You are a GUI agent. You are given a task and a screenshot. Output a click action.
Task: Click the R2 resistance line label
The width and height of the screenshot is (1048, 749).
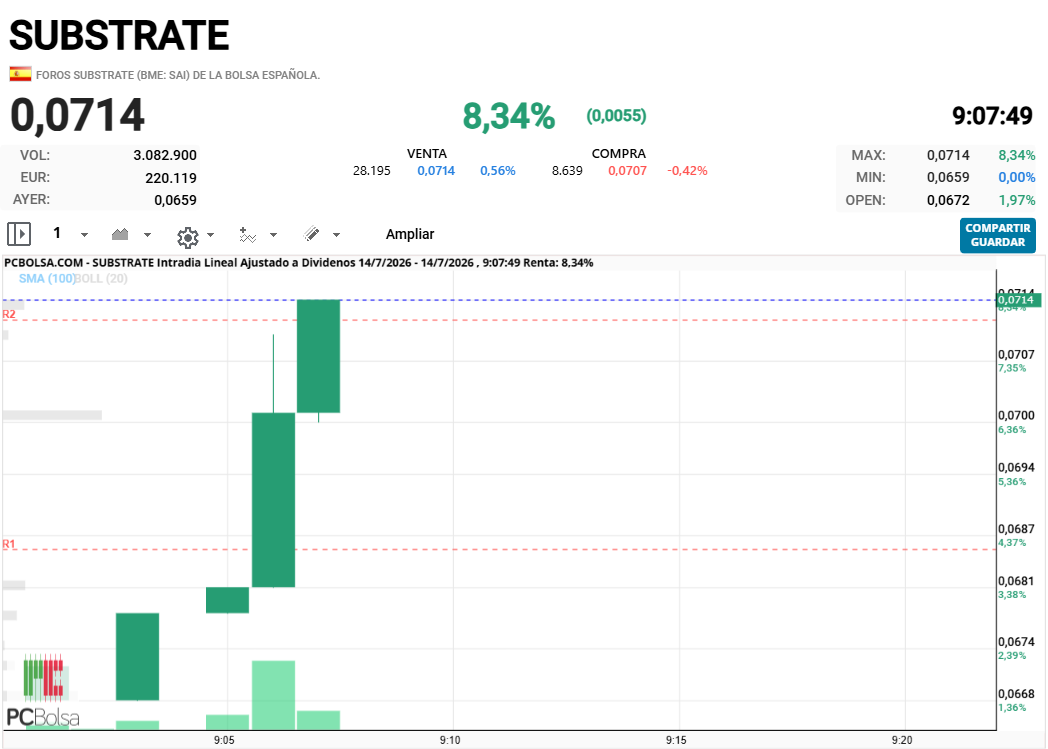[x=9, y=314]
